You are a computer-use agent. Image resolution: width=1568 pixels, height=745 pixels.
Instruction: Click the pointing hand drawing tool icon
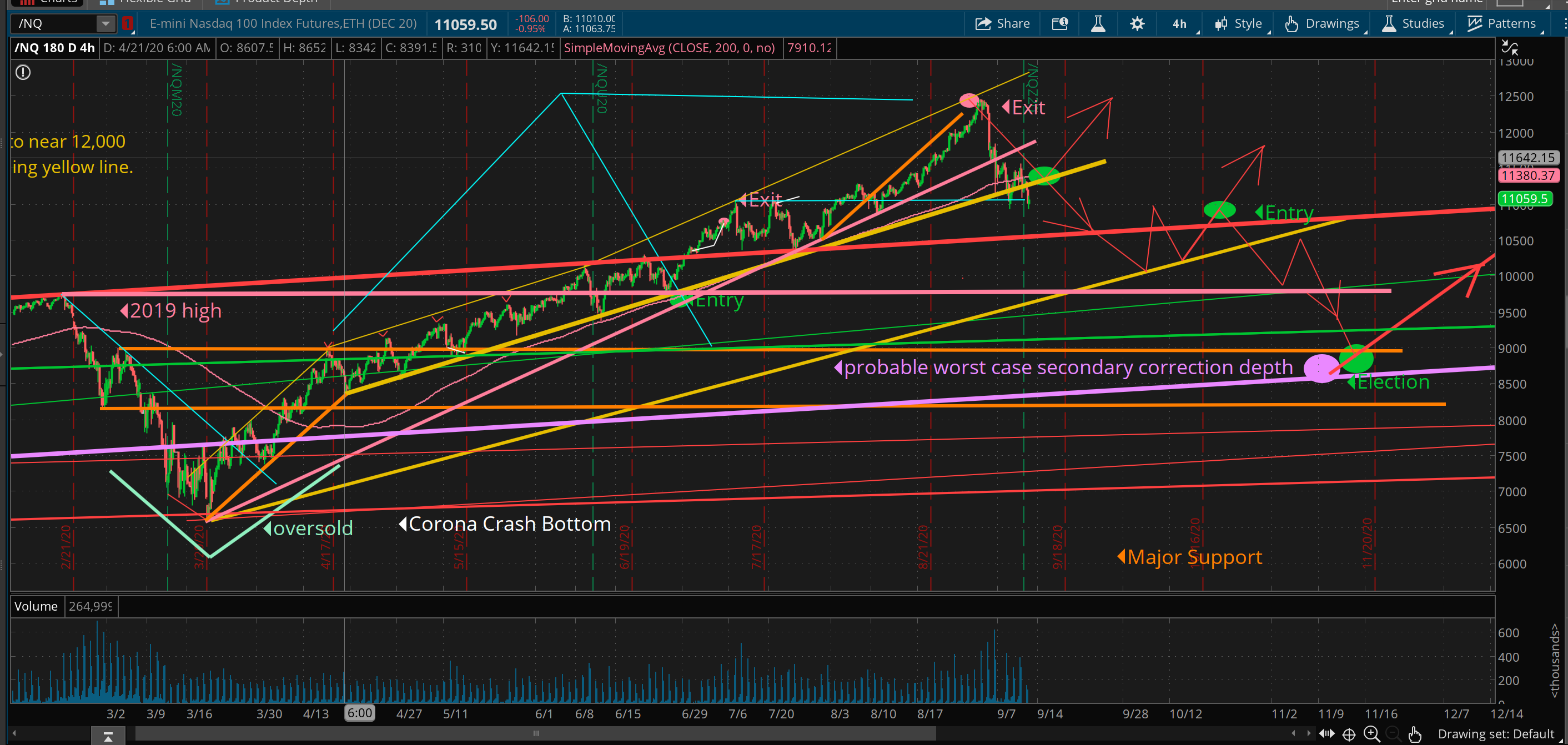(1415, 733)
